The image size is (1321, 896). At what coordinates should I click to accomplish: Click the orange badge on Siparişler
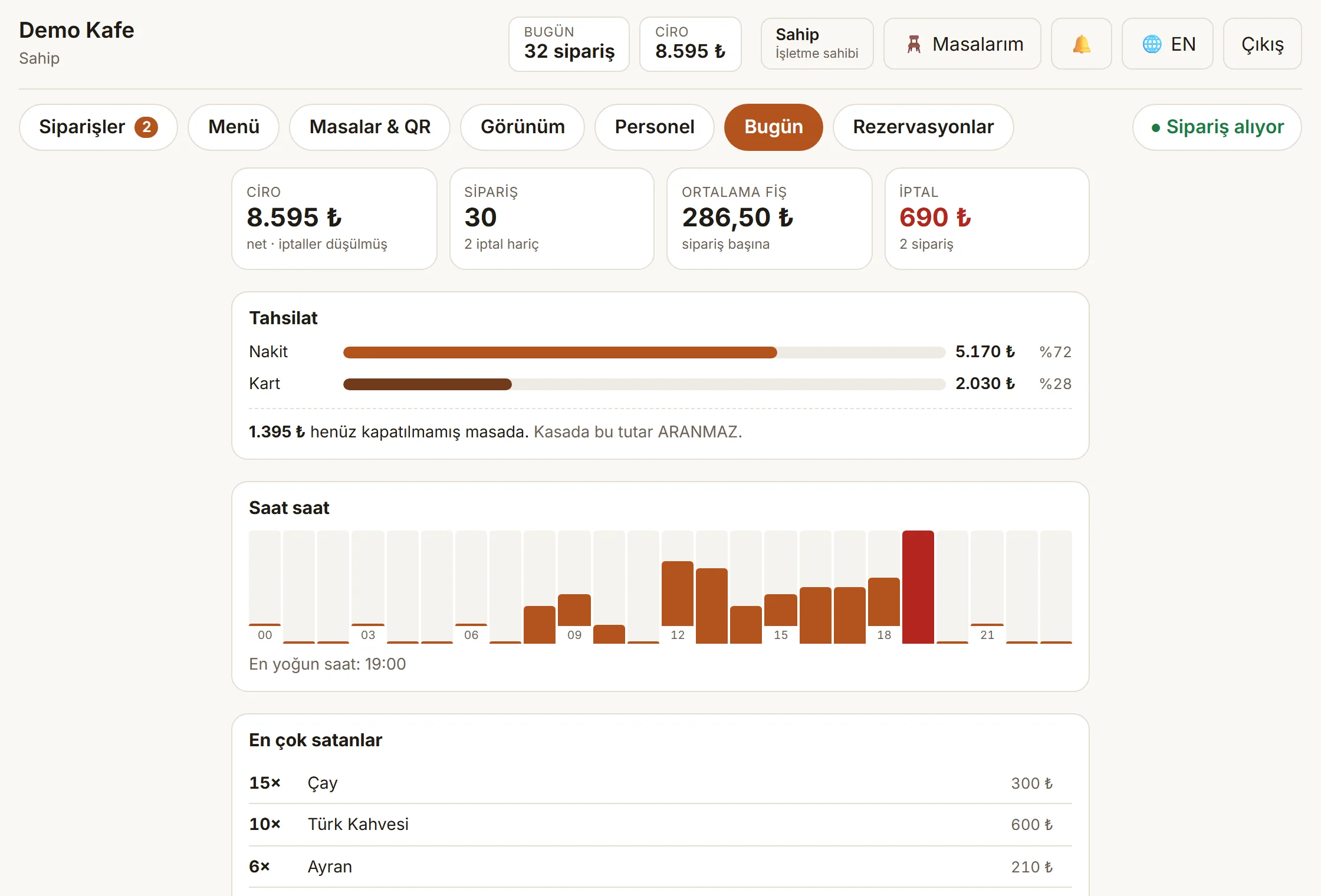coord(146,127)
